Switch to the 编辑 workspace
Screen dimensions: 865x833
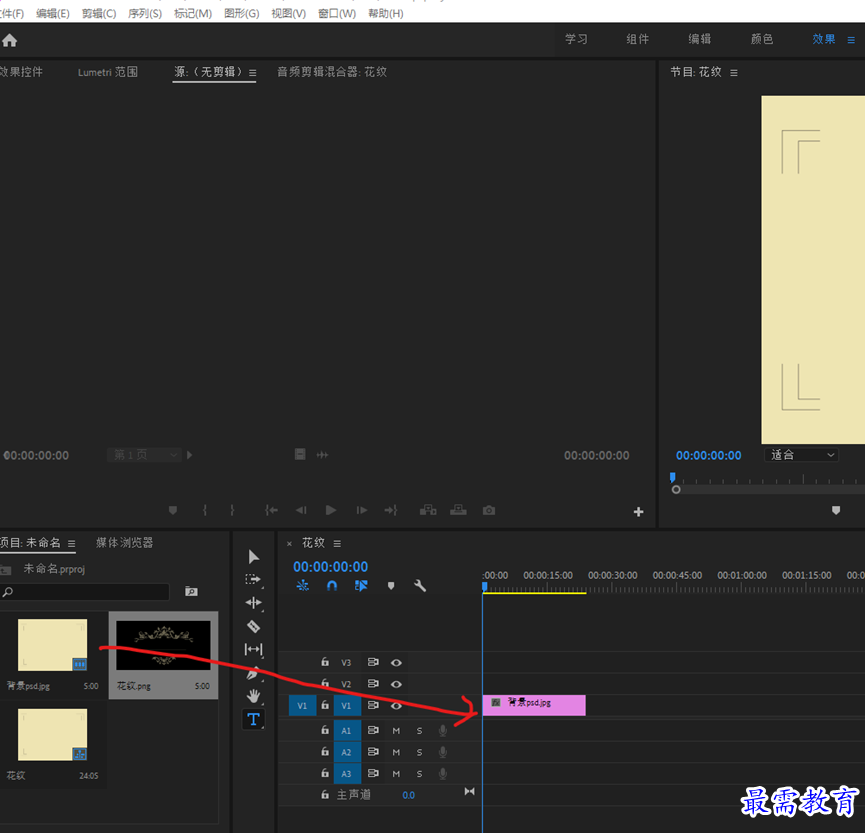[x=700, y=39]
